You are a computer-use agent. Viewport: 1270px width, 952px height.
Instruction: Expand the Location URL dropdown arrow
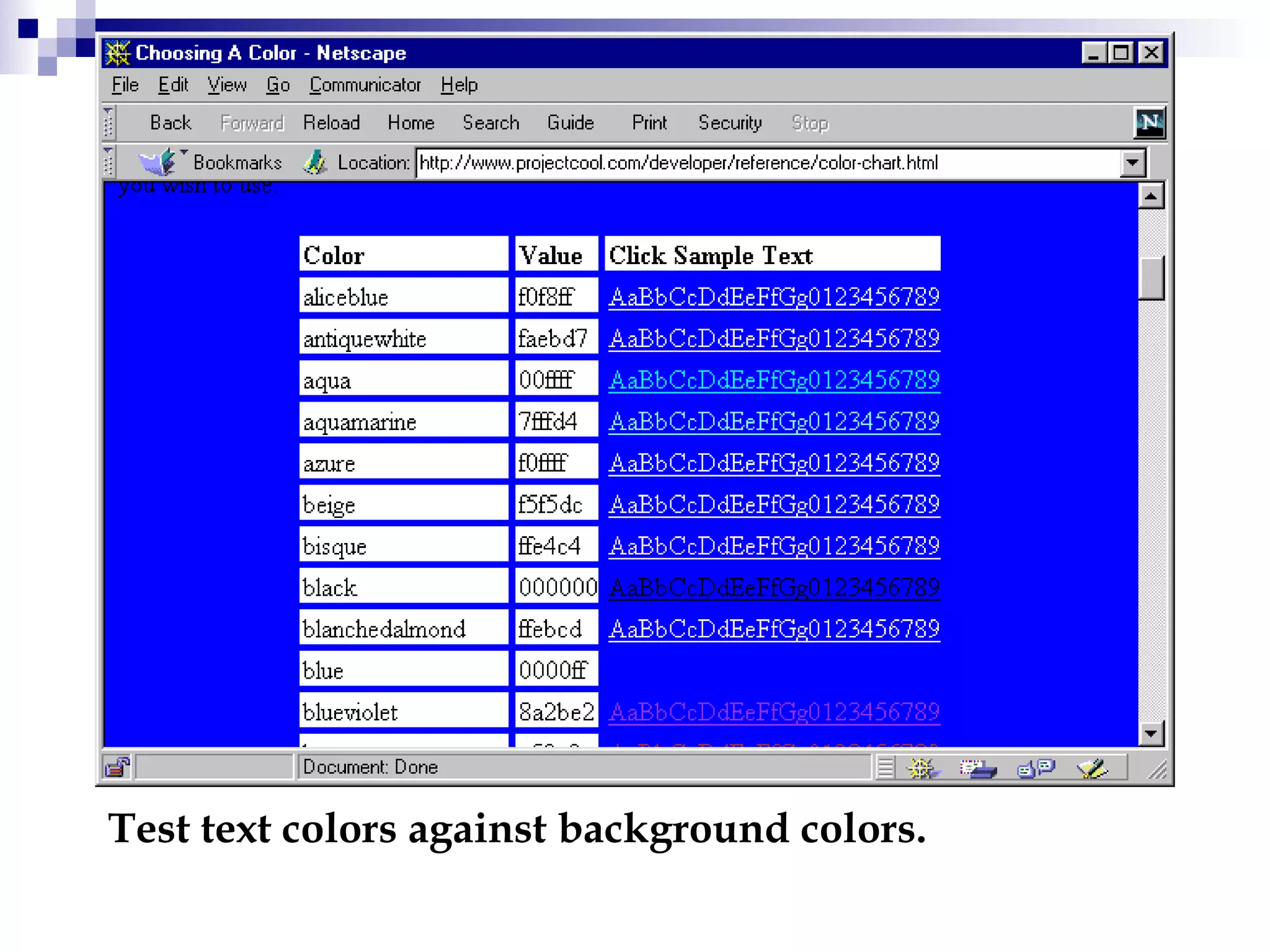tap(1132, 163)
